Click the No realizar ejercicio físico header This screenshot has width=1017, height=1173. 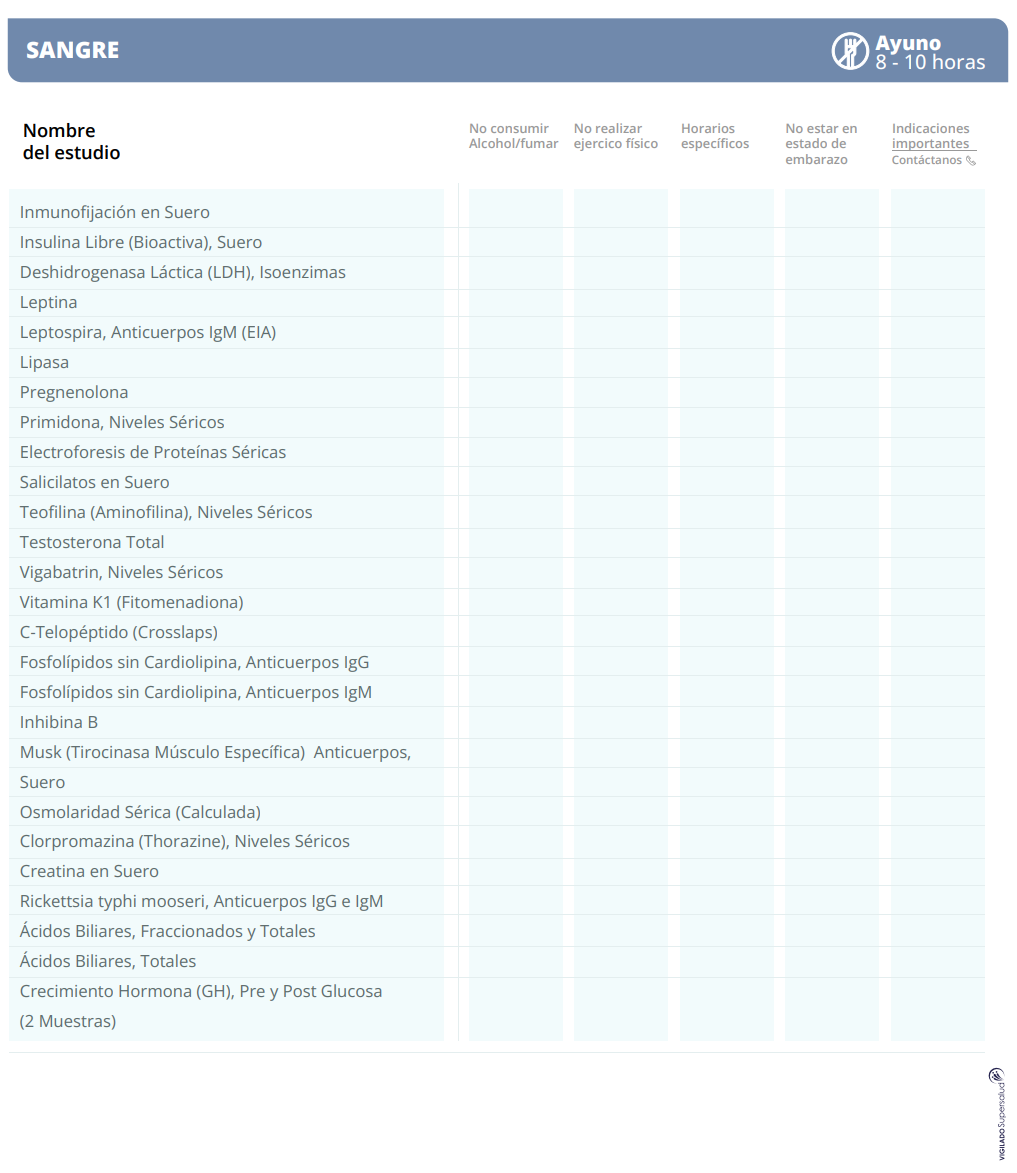pyautogui.click(x=616, y=136)
